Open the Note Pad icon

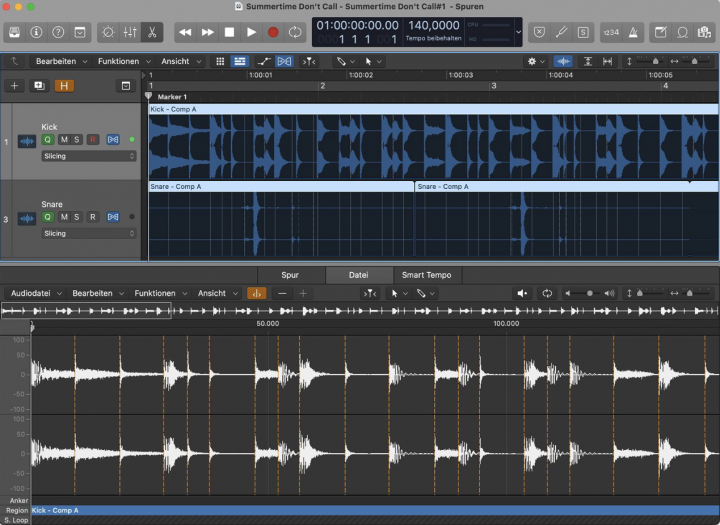click(661, 32)
